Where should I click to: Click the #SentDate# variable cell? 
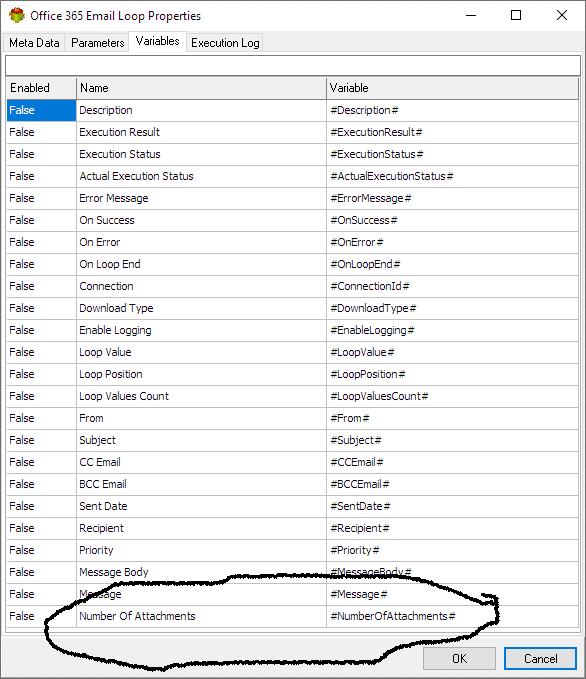tap(453, 506)
